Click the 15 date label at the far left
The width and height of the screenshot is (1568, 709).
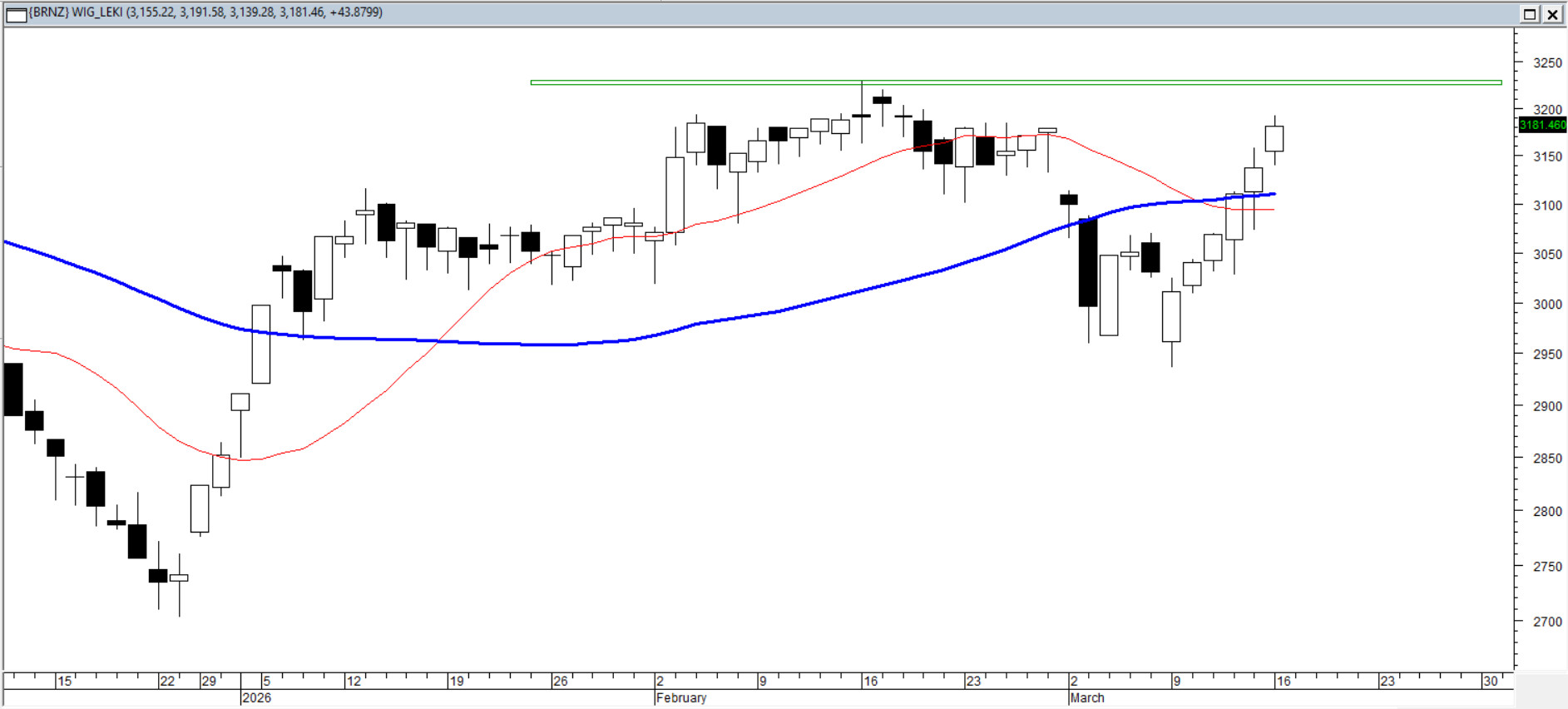coord(64,681)
